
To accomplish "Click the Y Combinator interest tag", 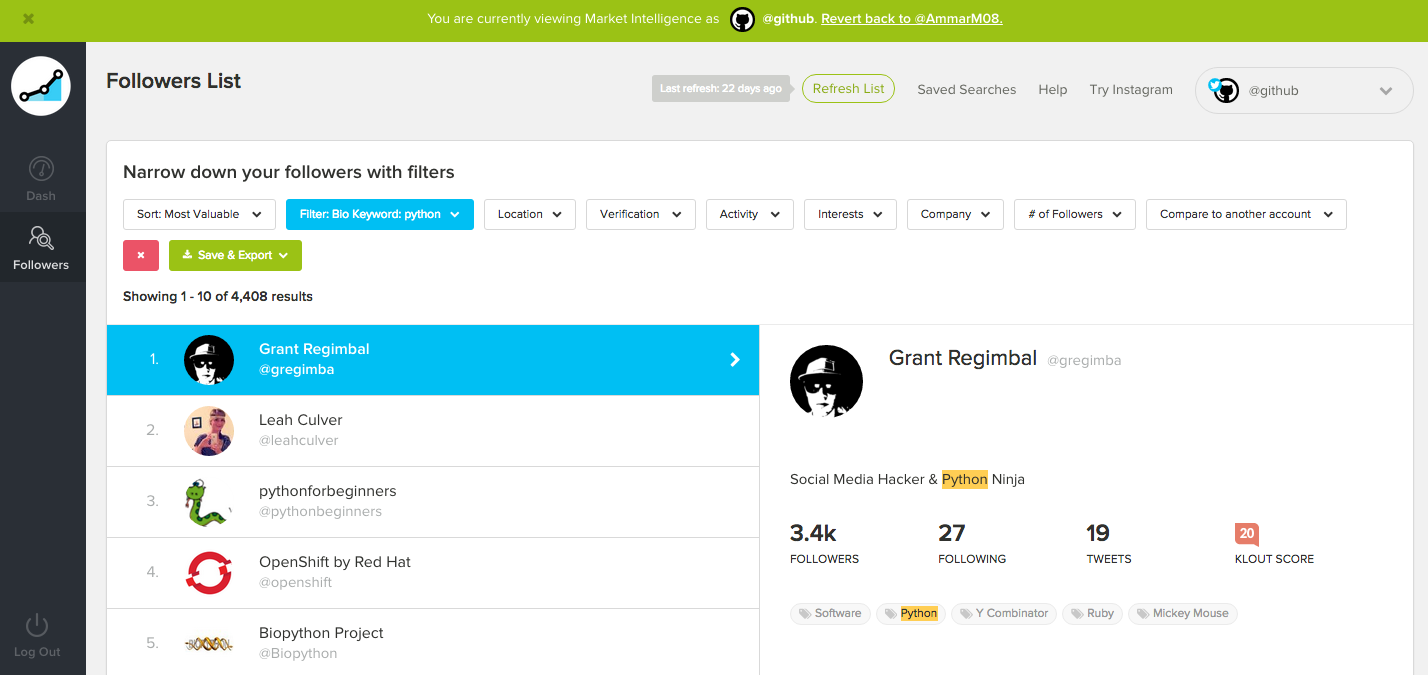I will click(1004, 613).
